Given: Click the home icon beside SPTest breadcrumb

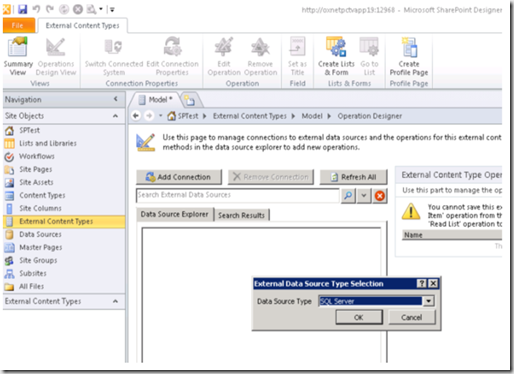Looking at the screenshot, I should tap(171, 116).
